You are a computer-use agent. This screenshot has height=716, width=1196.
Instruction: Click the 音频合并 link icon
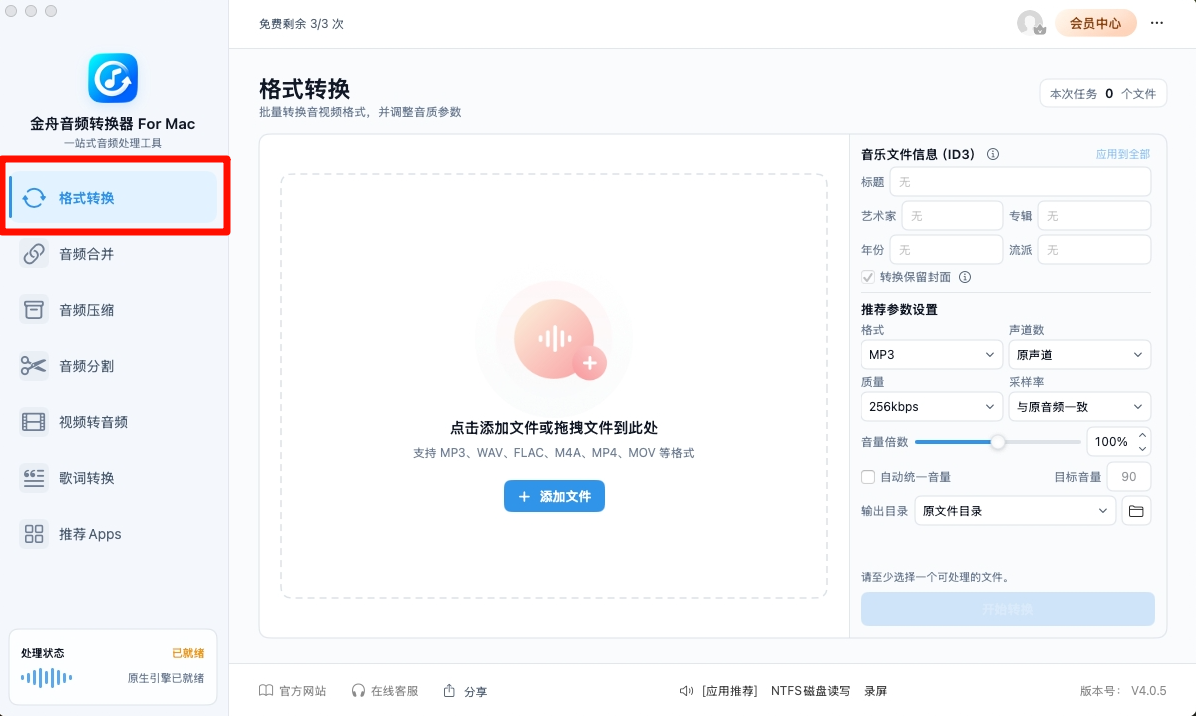pyautogui.click(x=34, y=254)
